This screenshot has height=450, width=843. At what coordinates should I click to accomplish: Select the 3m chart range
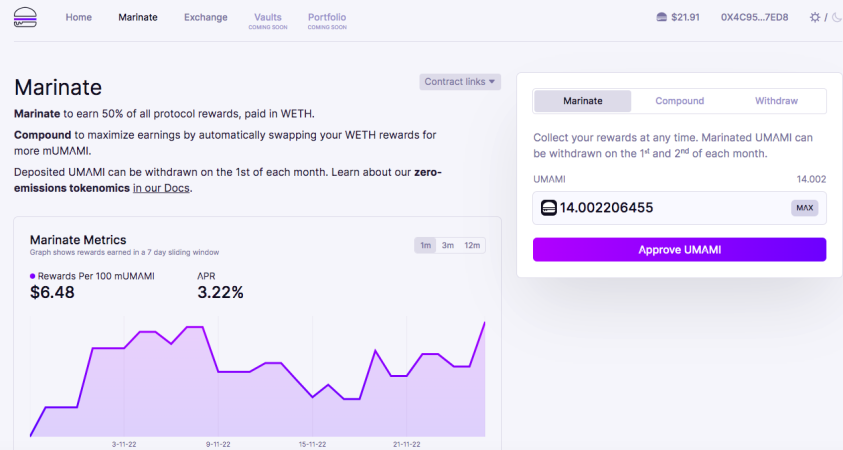448,245
